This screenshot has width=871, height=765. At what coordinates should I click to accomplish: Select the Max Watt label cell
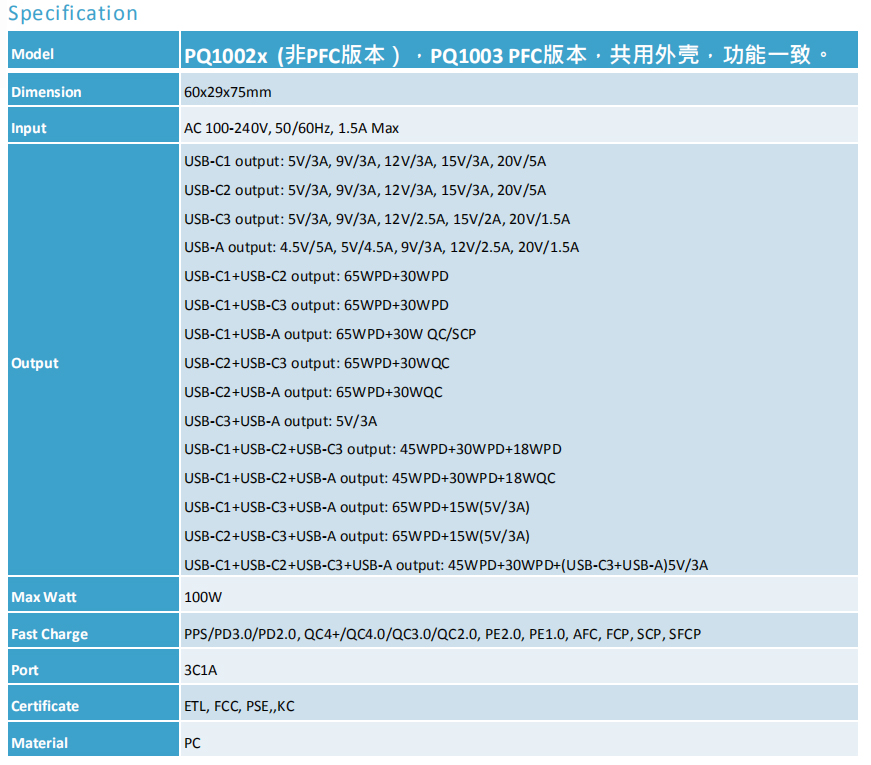(93, 594)
